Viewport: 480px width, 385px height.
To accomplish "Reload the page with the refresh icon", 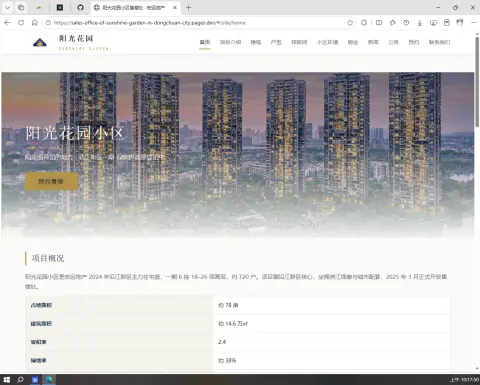I will click(21, 23).
